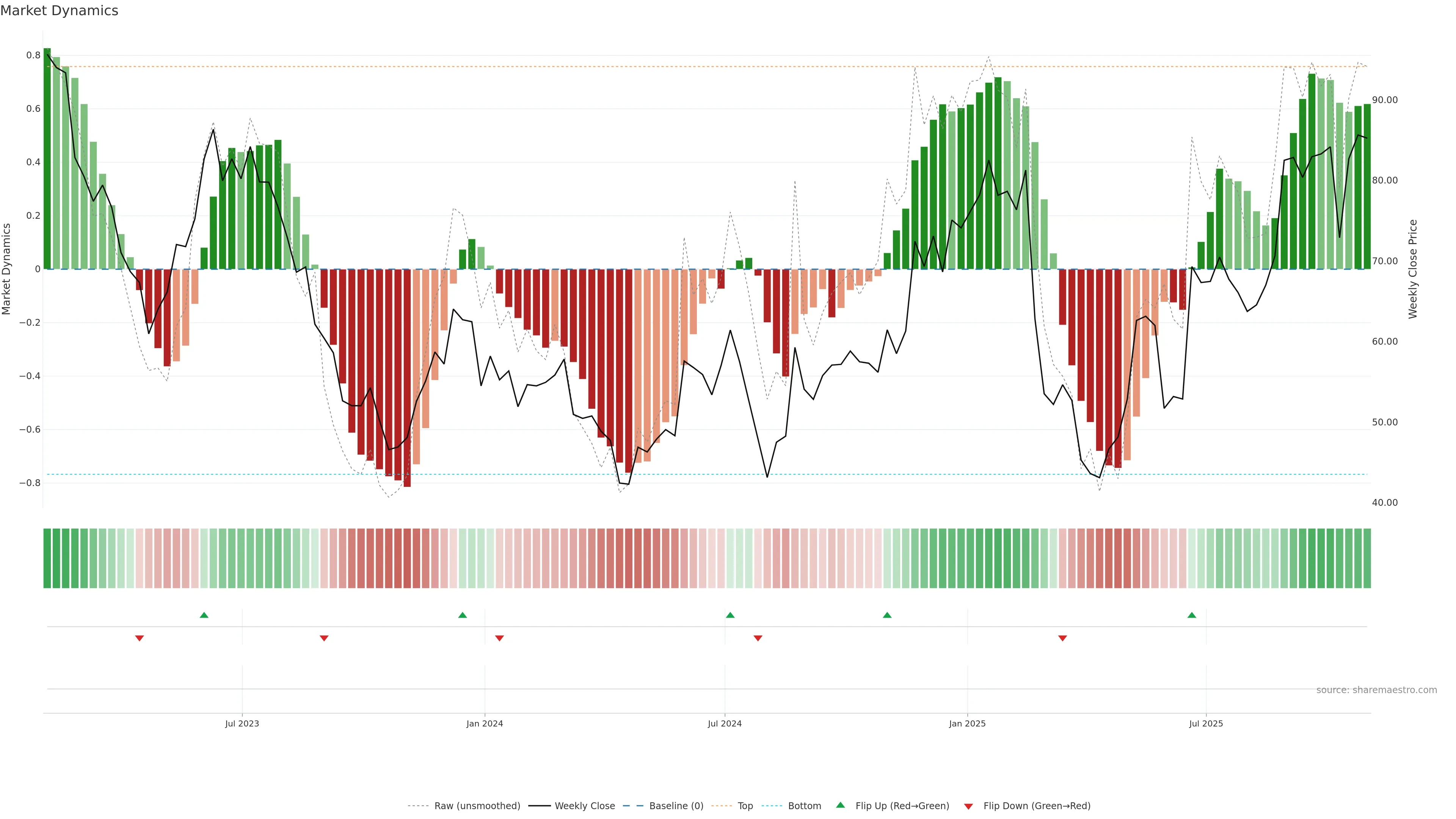
Task: Click the red flip-down triangle after Jan 2024
Action: coord(499,638)
